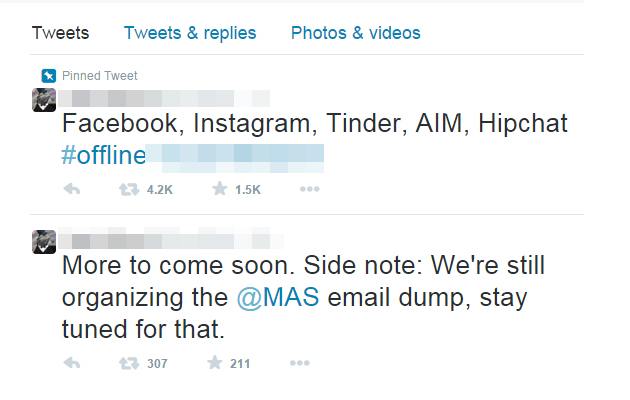Open the Photos & videos tab
630x400 pixels.
pos(355,33)
